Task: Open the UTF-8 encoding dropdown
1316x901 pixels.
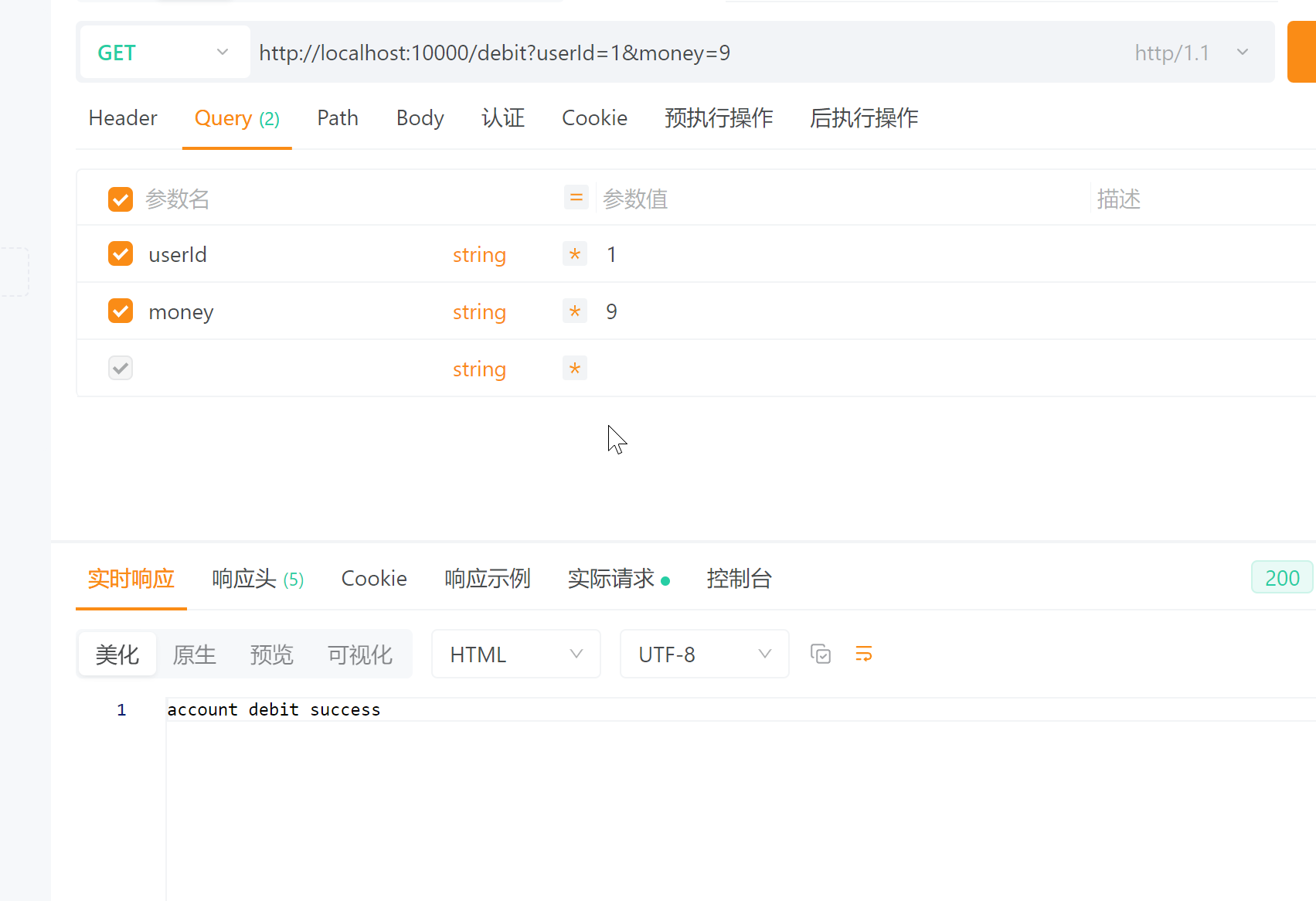Action: (x=705, y=654)
